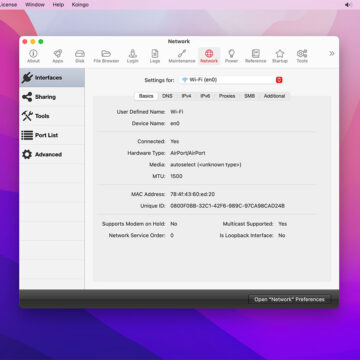Image resolution: width=360 pixels, height=360 pixels.
Task: Click the volume icon in menu bar
Action: click(348, 5)
